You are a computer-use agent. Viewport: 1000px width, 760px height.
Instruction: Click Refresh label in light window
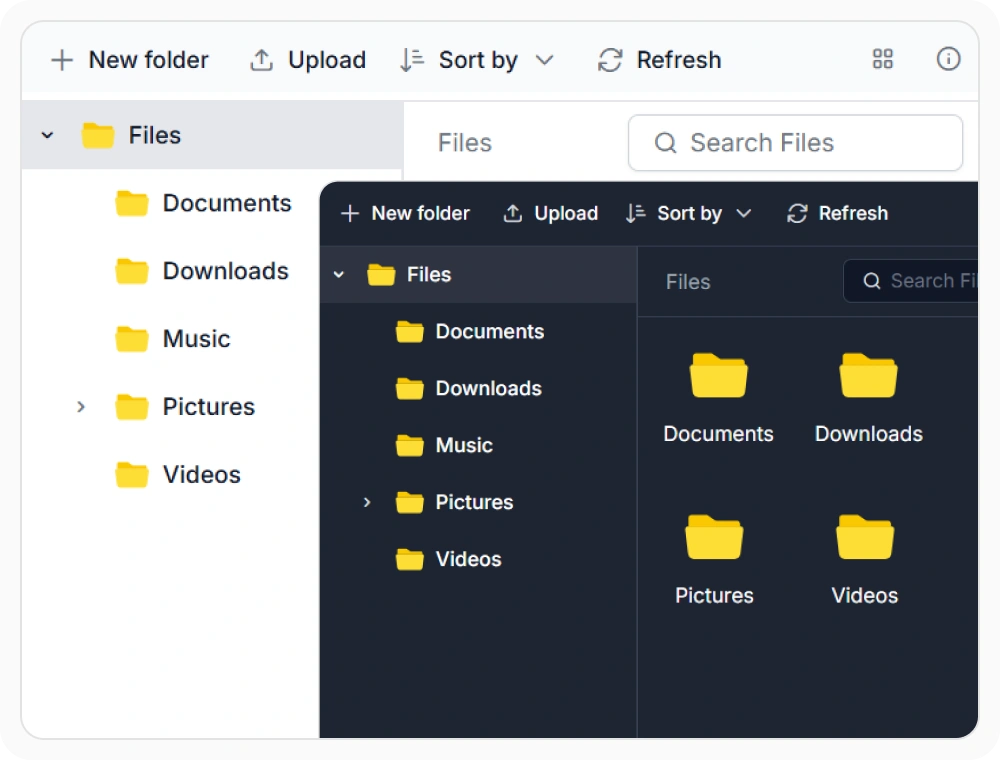pos(679,60)
